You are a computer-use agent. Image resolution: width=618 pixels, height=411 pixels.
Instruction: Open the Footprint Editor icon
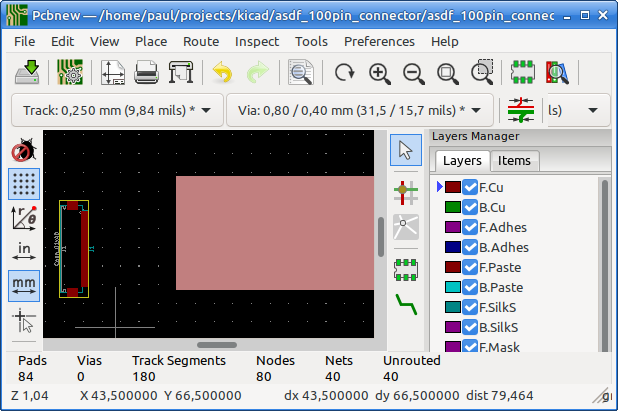click(x=523, y=72)
